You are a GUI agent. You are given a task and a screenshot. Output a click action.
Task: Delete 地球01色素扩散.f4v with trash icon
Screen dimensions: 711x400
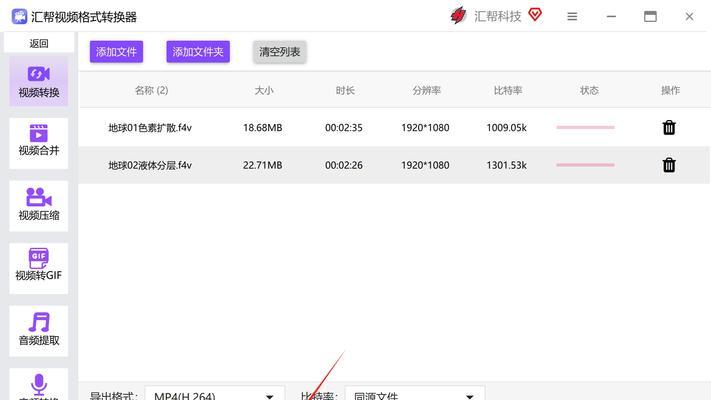pyautogui.click(x=669, y=127)
